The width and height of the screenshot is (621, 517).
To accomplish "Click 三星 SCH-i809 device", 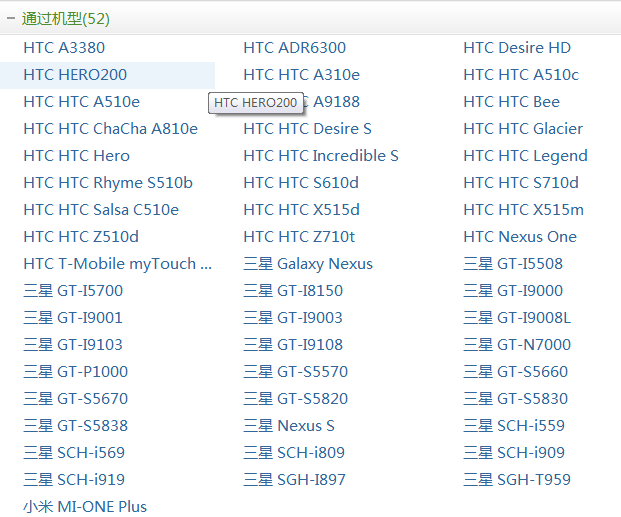I will click(x=294, y=452).
